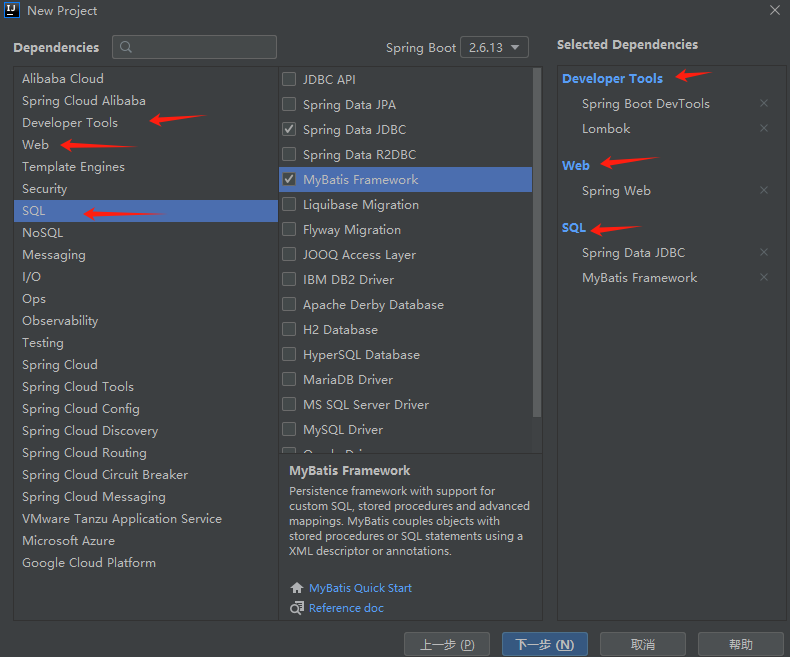Open the Testing category

(x=146, y=343)
